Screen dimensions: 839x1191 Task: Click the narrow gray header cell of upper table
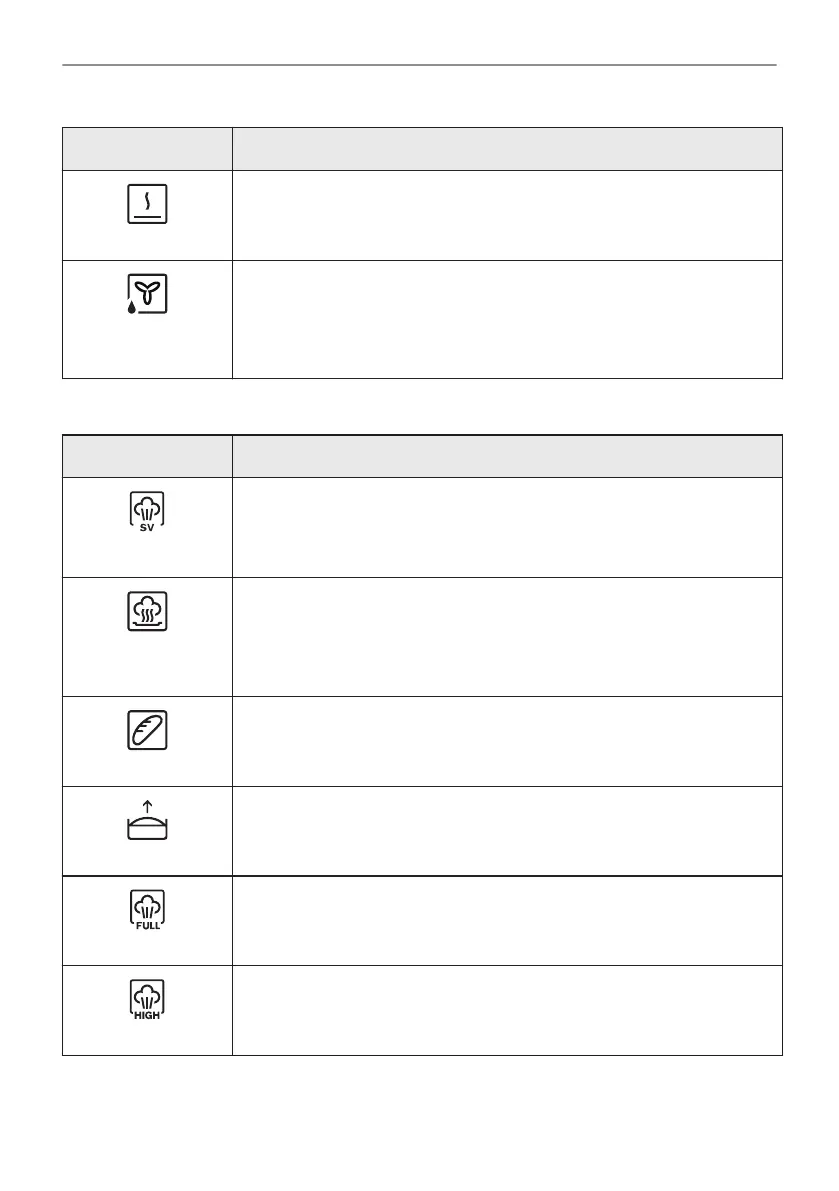coord(147,149)
